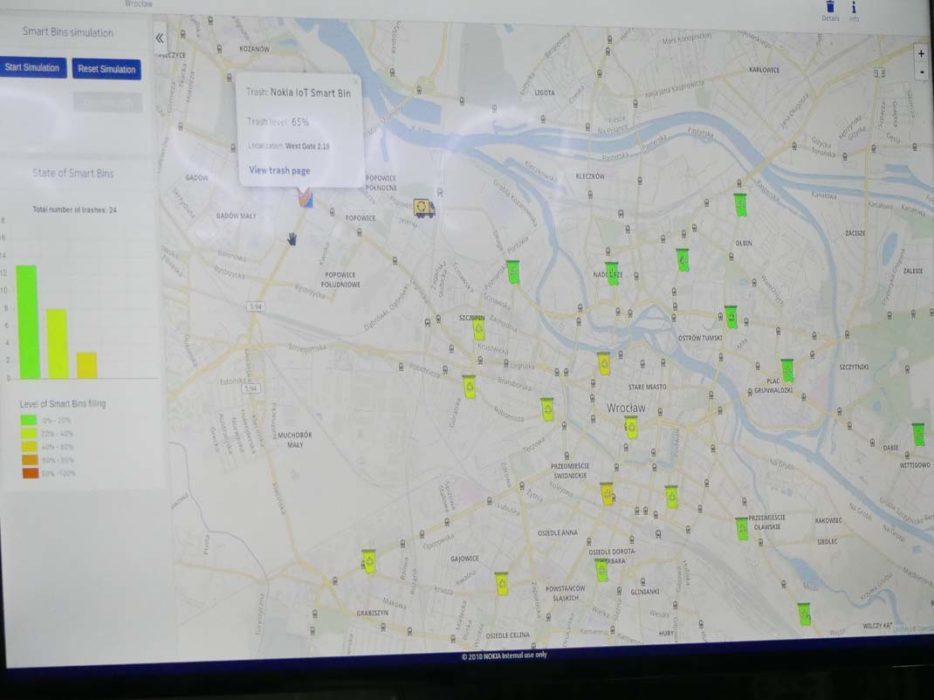The width and height of the screenshot is (934, 700).
Task: Collapse the sidebar with the double chevron
Action: pos(160,38)
